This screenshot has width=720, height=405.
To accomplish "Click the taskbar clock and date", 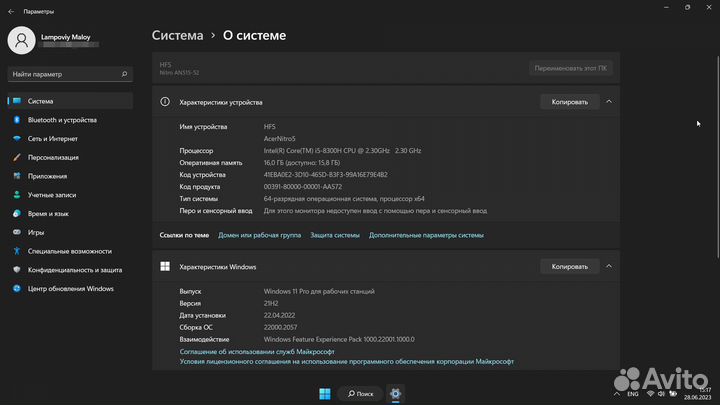I will [x=697, y=394].
